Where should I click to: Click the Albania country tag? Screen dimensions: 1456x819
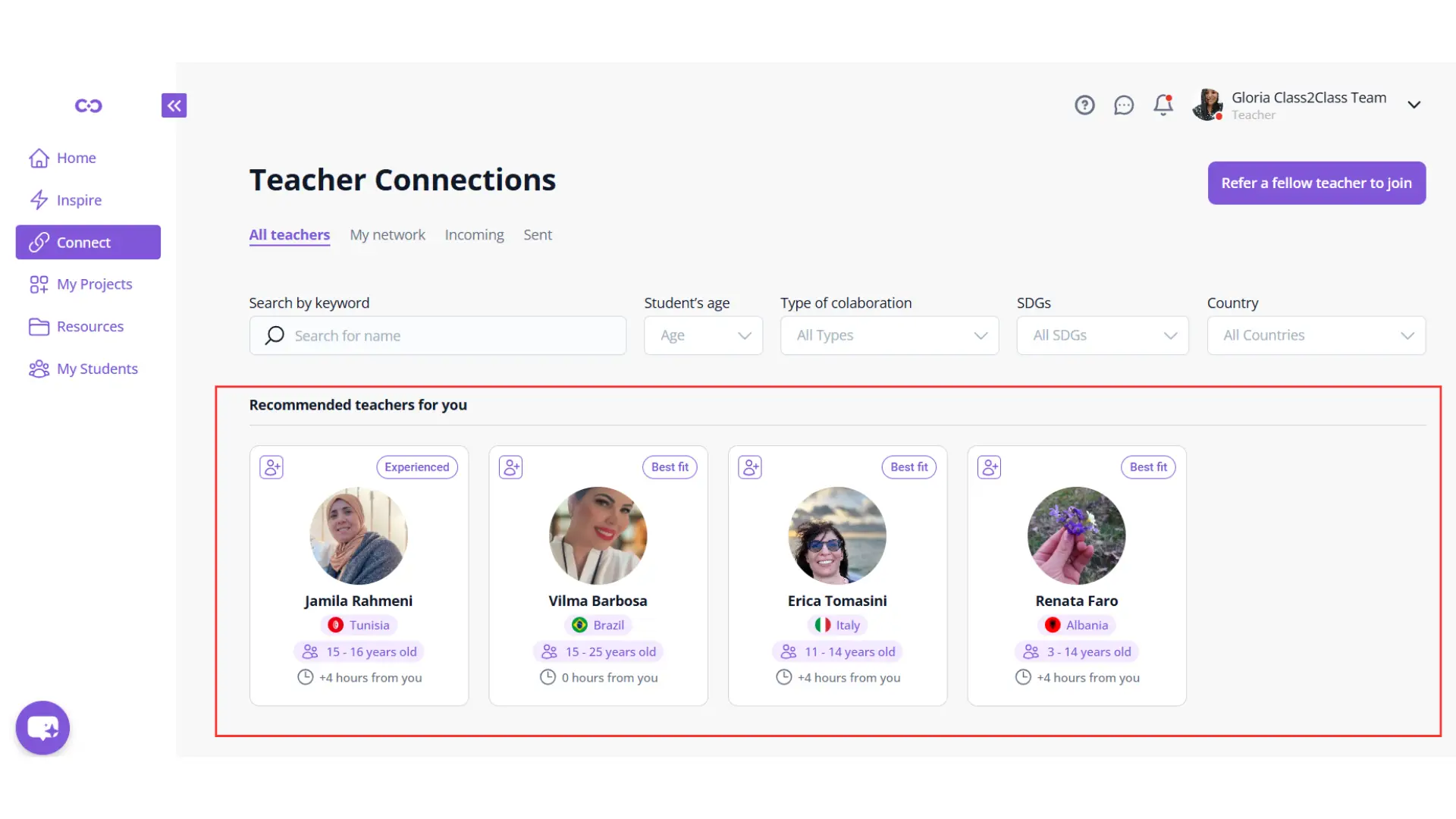point(1077,625)
